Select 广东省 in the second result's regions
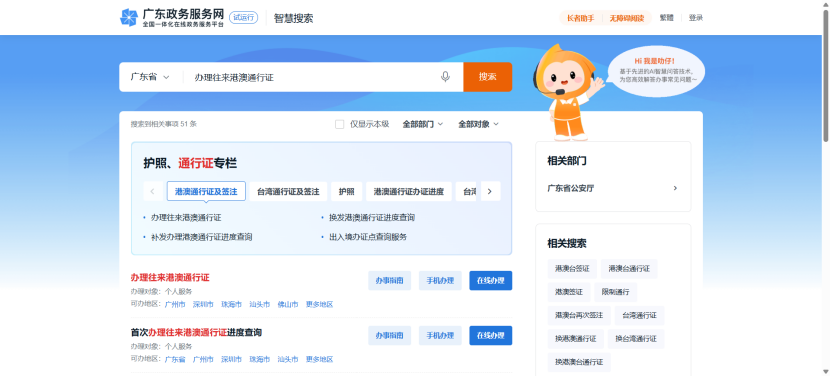Screen dimensions: 830x376 [x=175, y=359]
